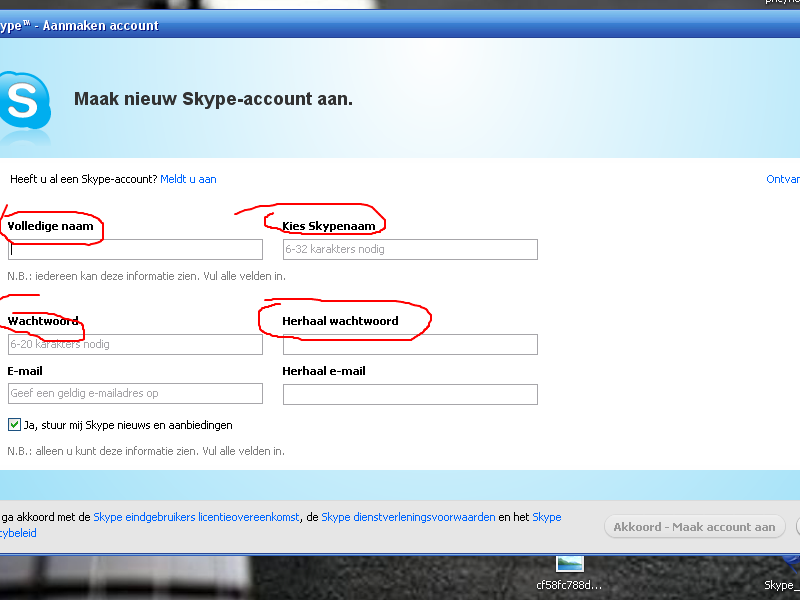800x600 pixels.
Task: Click the 'Herhaal e-mail' field label
Action: coord(324,371)
